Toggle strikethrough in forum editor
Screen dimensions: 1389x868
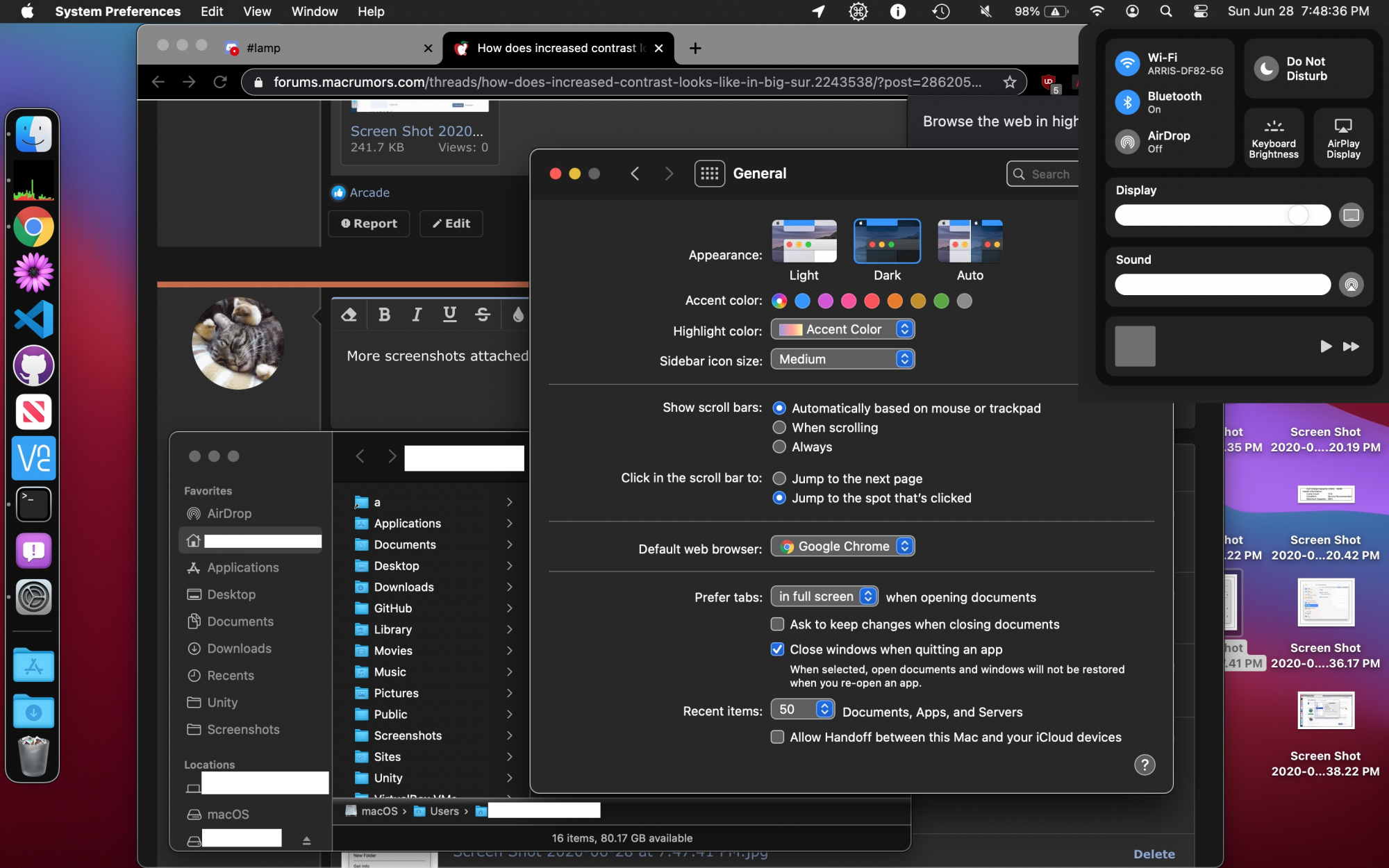tap(483, 315)
